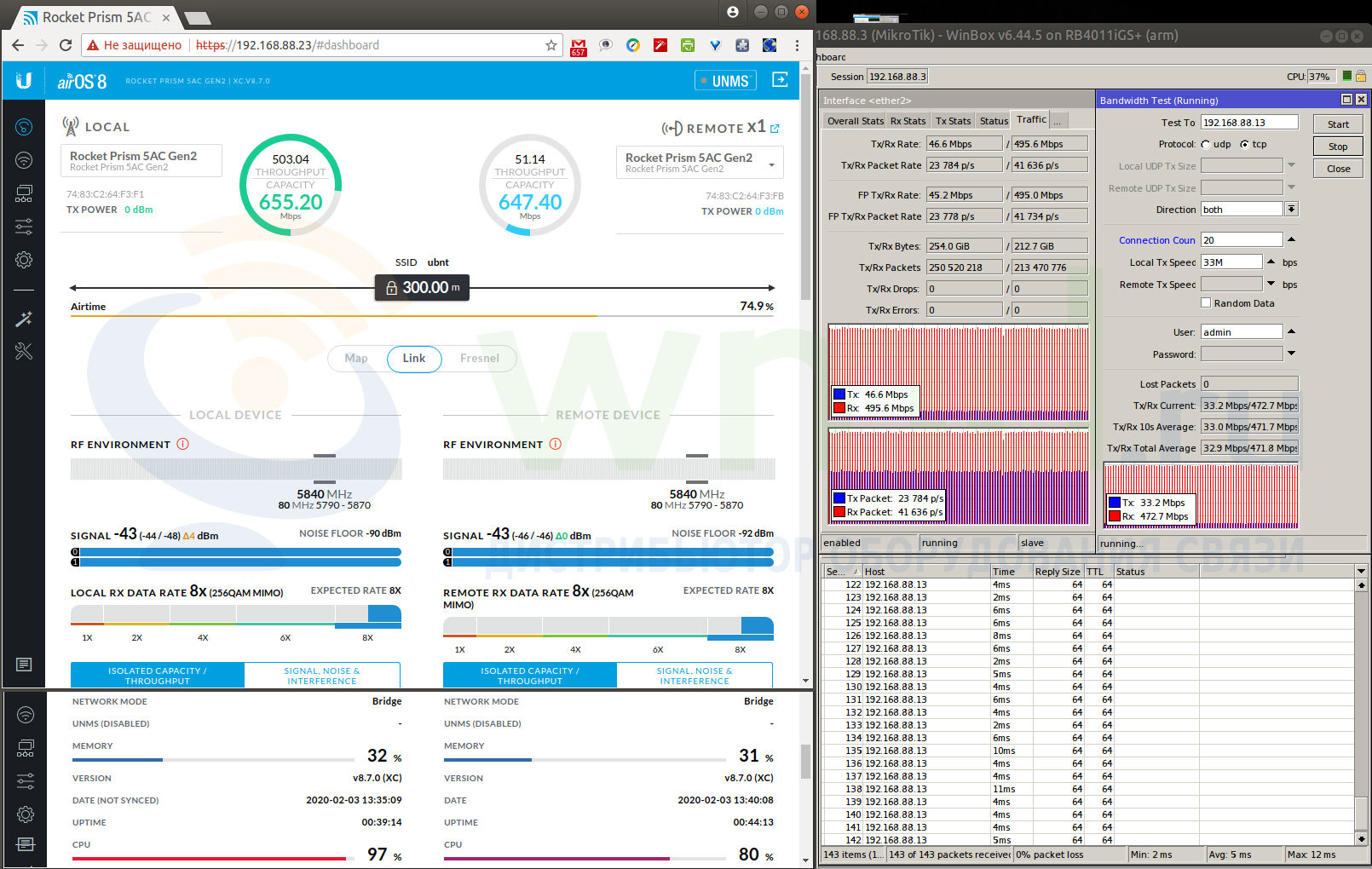1372x869 pixels.
Task: Open a new browser tab
Action: tap(198, 18)
